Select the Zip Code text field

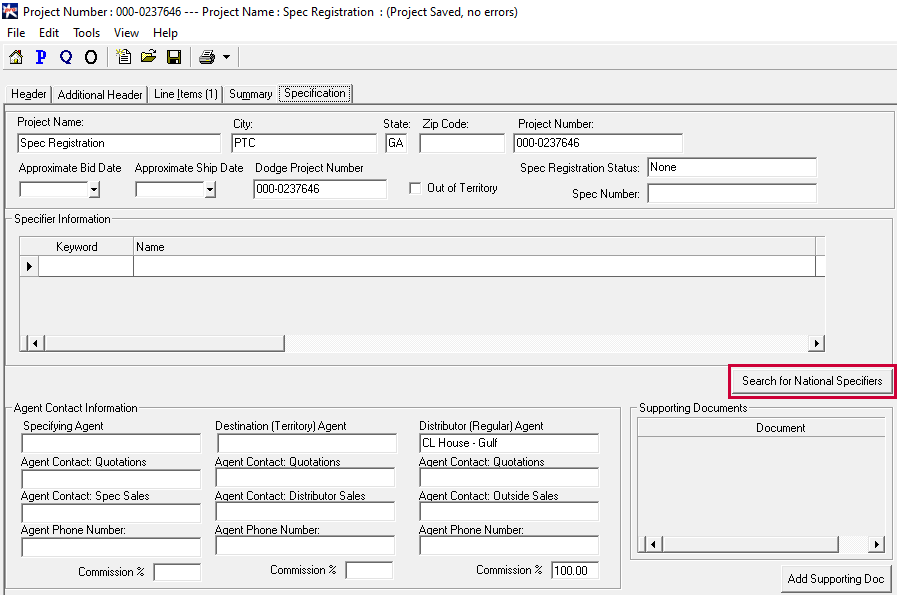point(461,143)
